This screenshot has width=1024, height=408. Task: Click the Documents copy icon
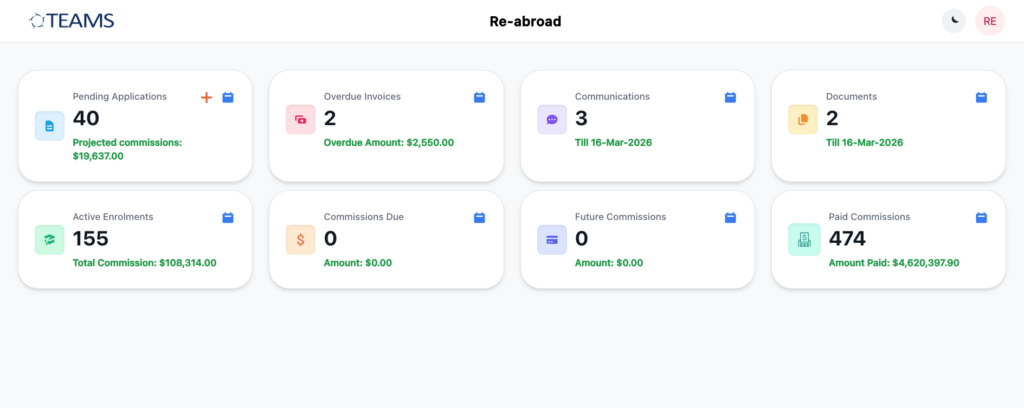pos(803,120)
